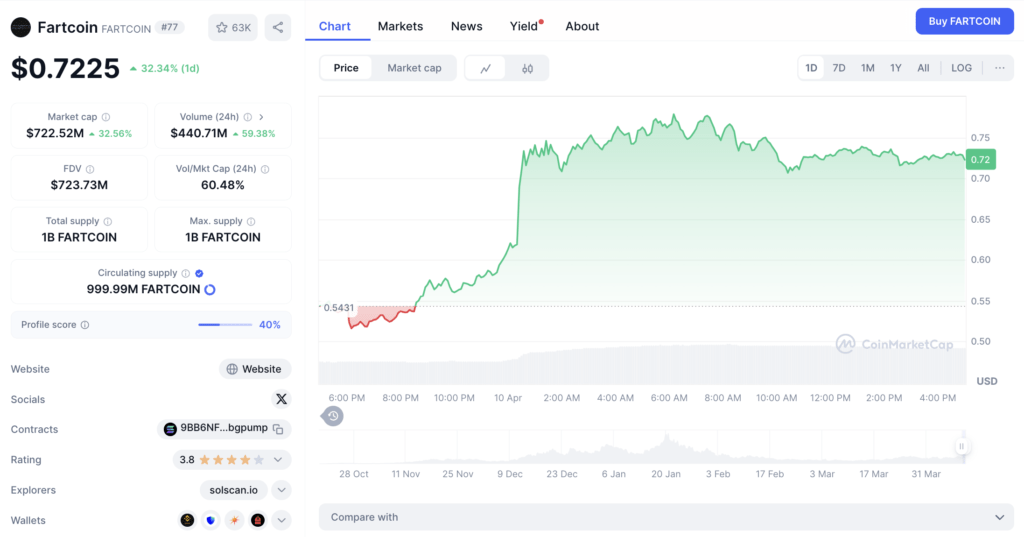Click the $440.71M volume value
The height and width of the screenshot is (537, 1024).
(x=199, y=133)
